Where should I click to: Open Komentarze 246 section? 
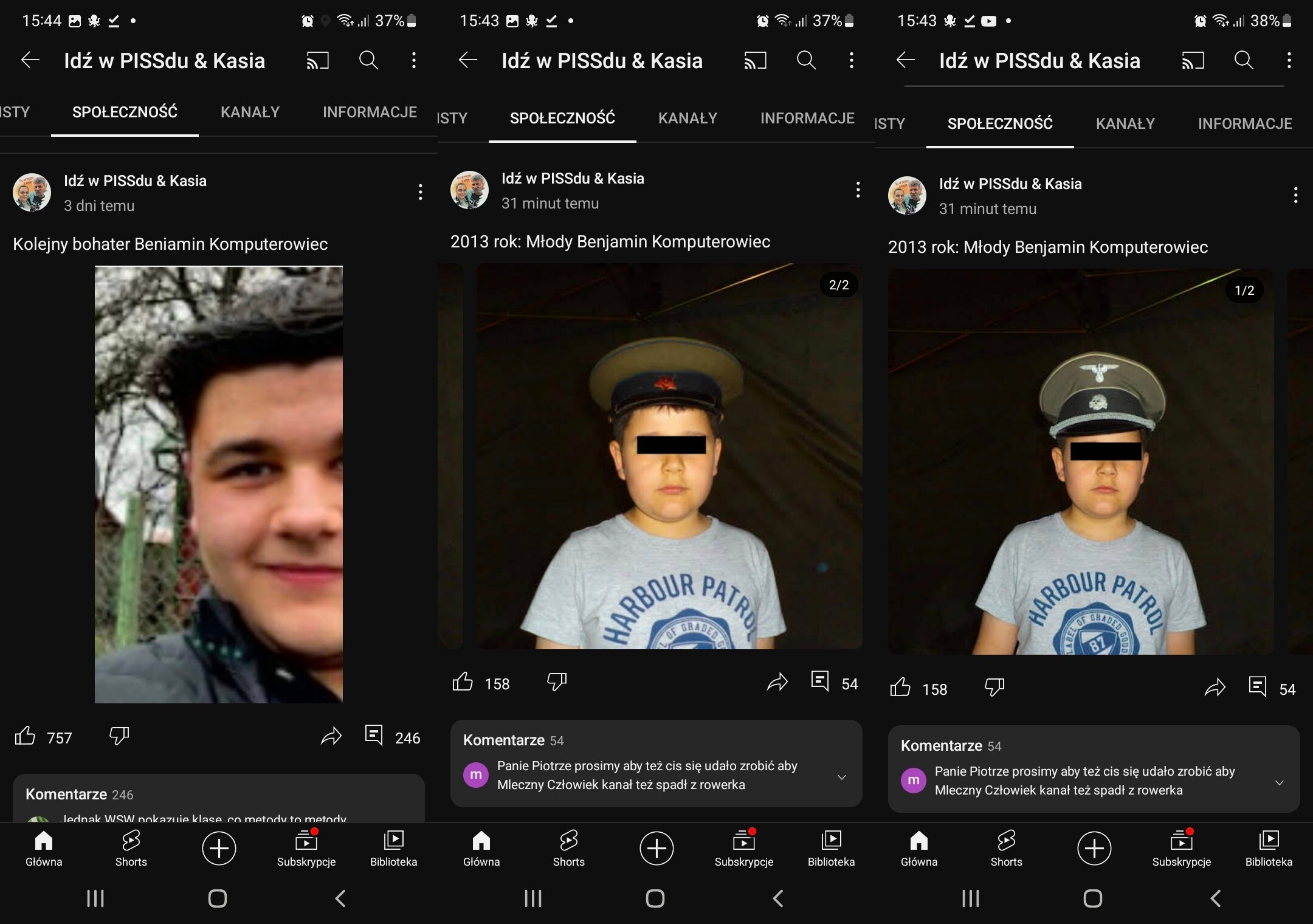[x=79, y=795]
